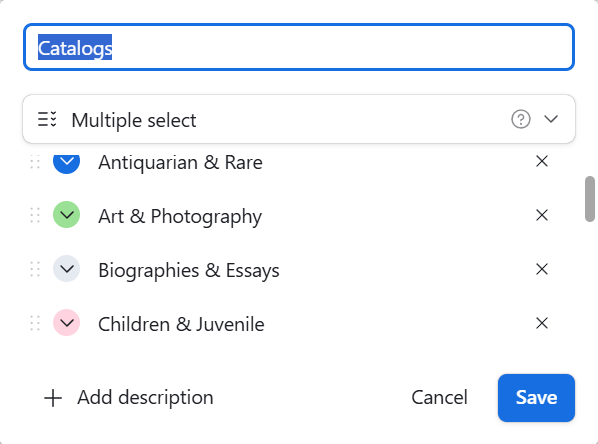
Task: Save the field settings
Action: [x=536, y=398]
